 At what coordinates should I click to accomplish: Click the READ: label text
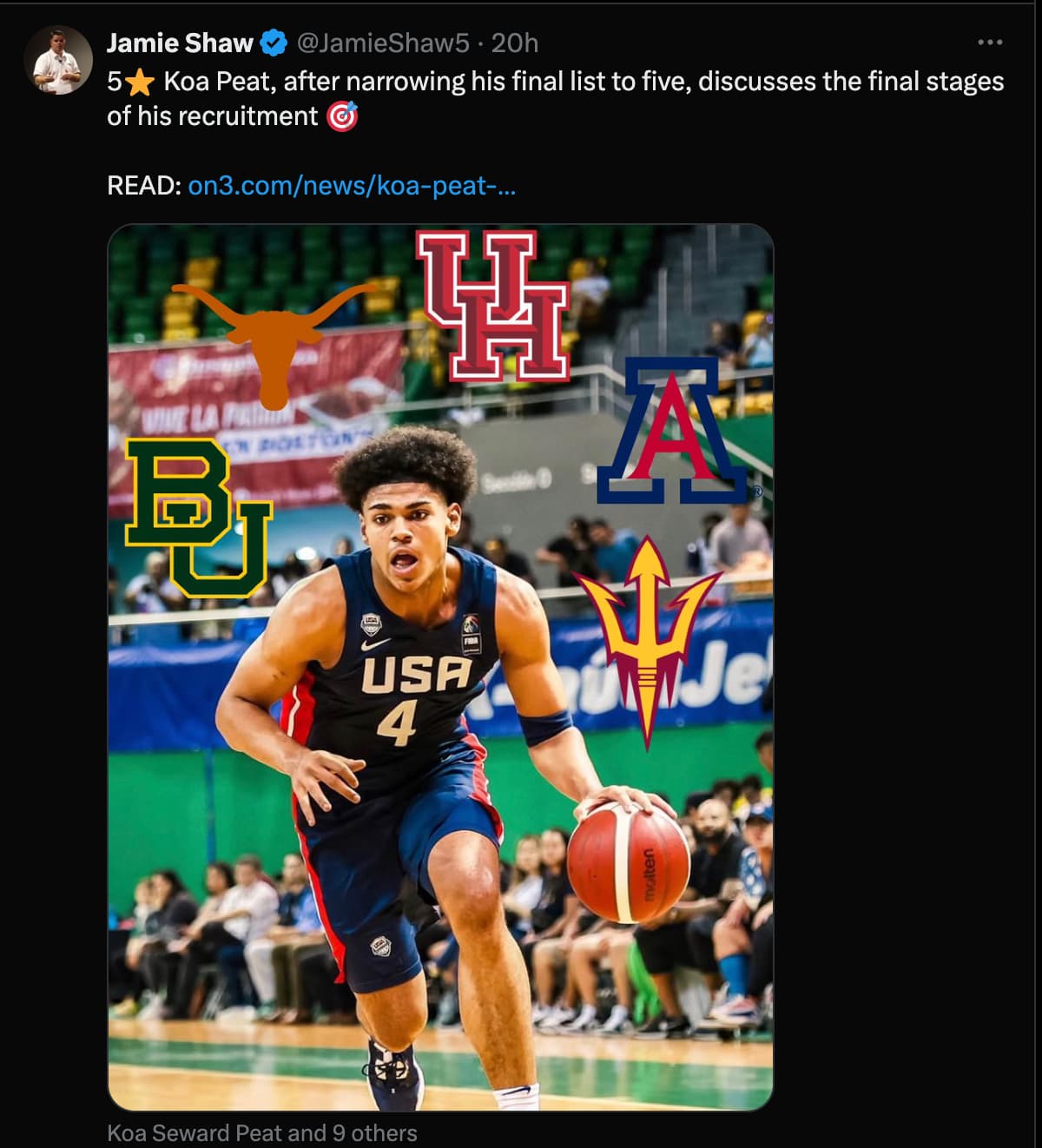point(143,185)
